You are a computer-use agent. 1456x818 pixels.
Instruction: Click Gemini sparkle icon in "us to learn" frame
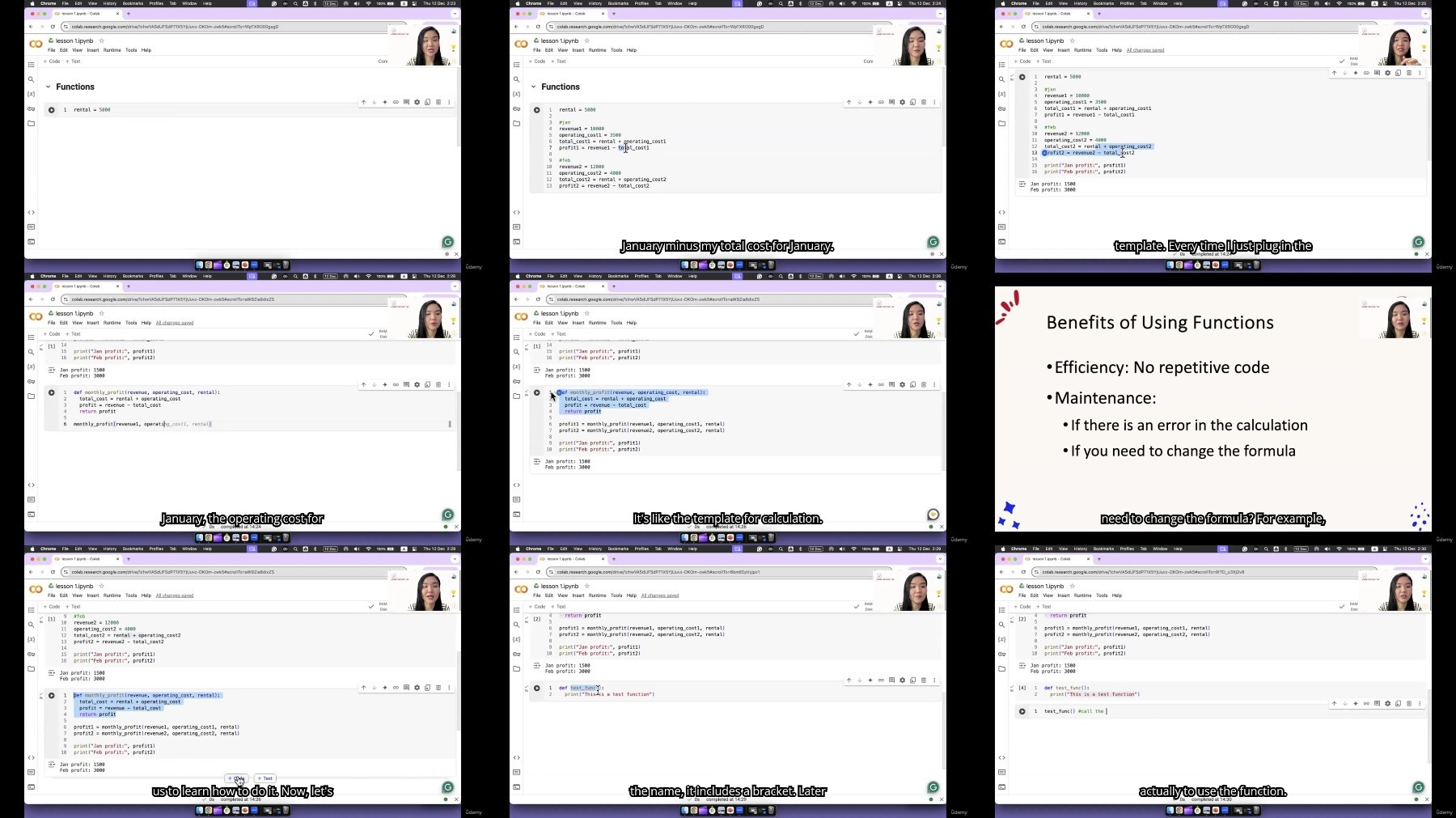[x=385, y=688]
